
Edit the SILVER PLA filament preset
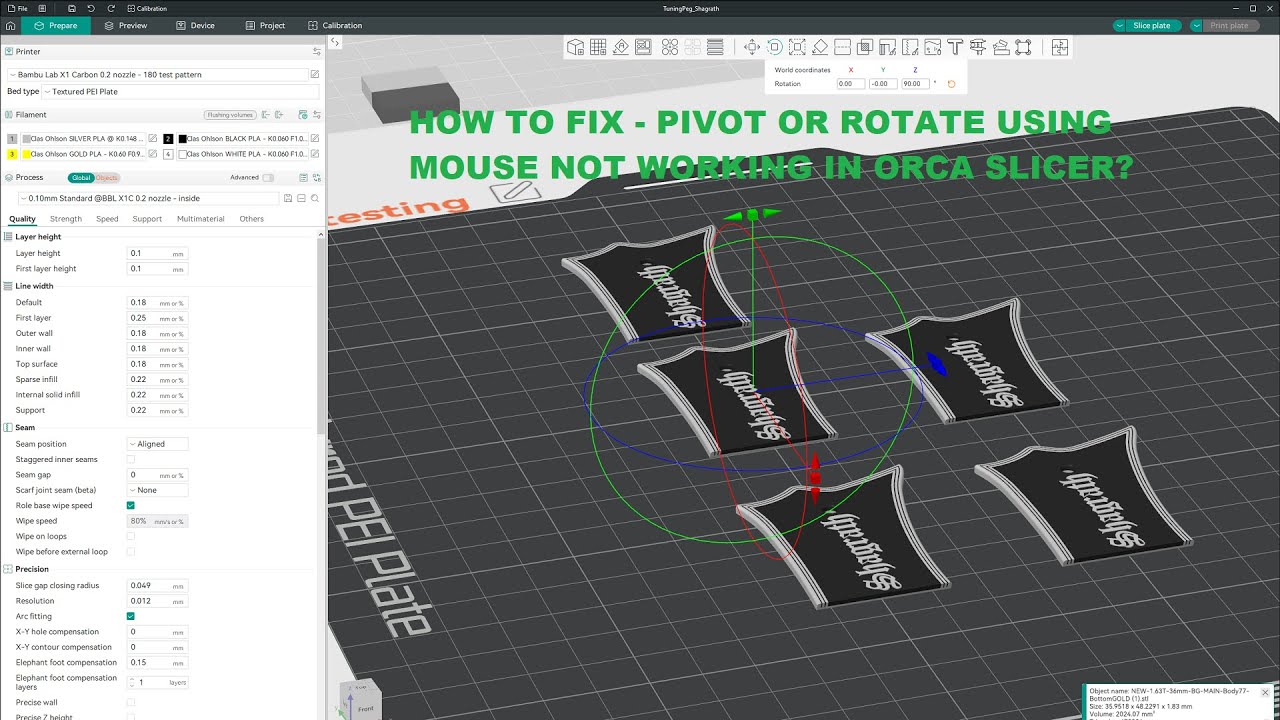[x=152, y=139]
